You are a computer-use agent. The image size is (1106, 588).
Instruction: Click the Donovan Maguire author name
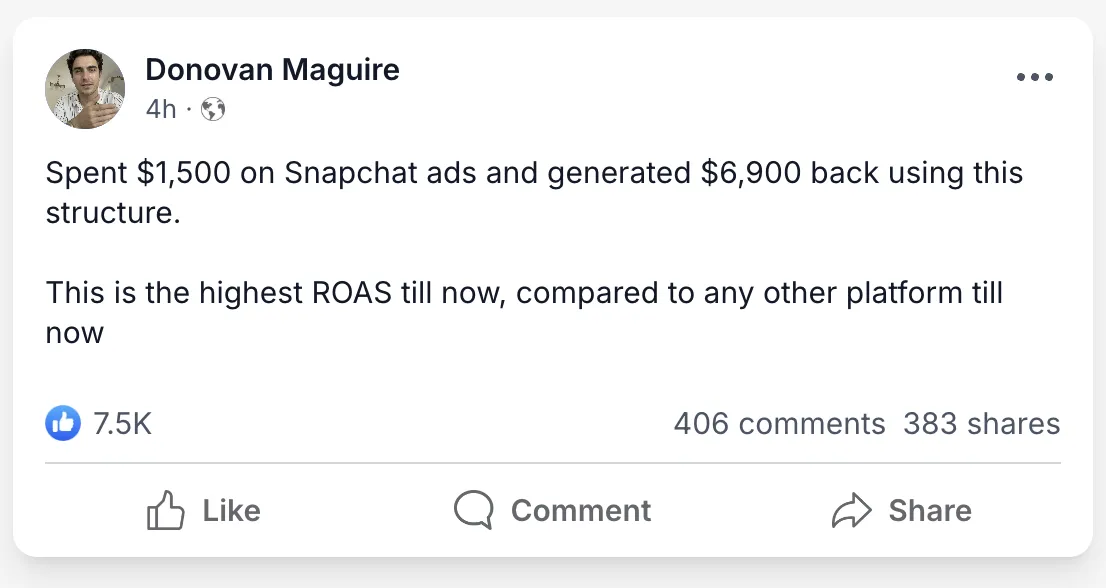point(272,70)
